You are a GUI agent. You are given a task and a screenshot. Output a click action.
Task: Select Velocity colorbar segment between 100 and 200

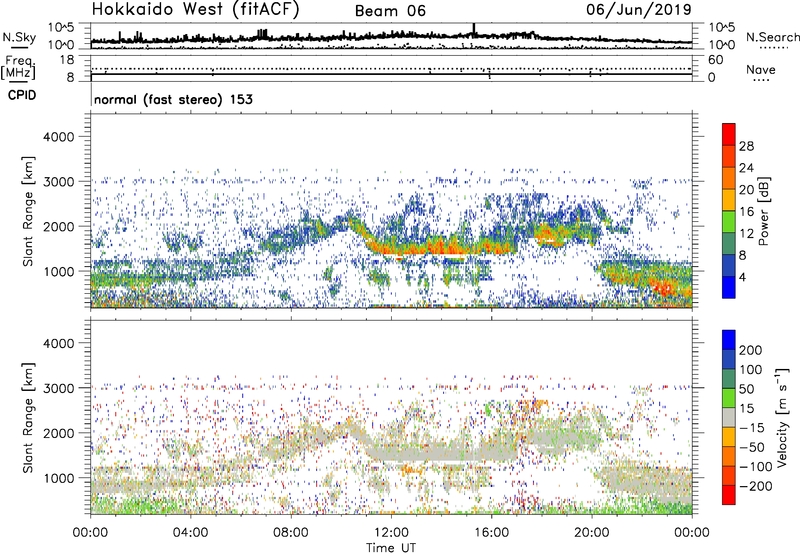click(729, 359)
